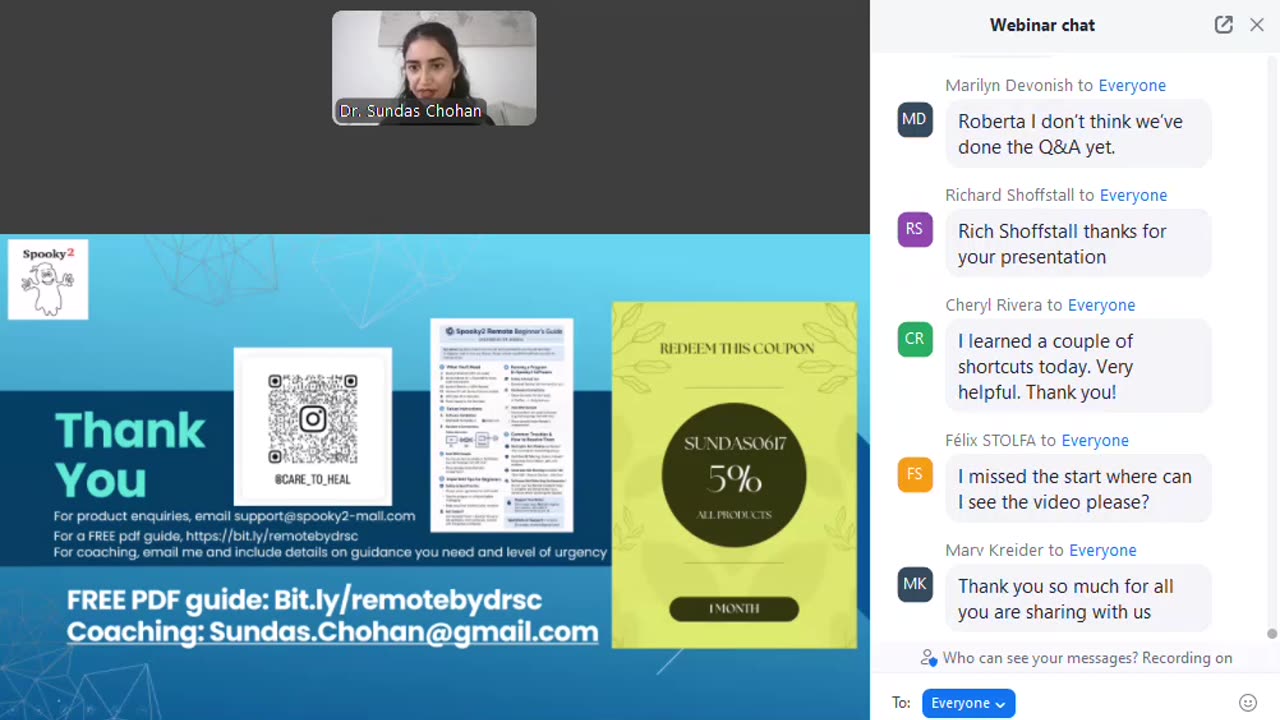
Task: Click 'Everyone' link after Félix STOLFA
Action: tap(1095, 440)
